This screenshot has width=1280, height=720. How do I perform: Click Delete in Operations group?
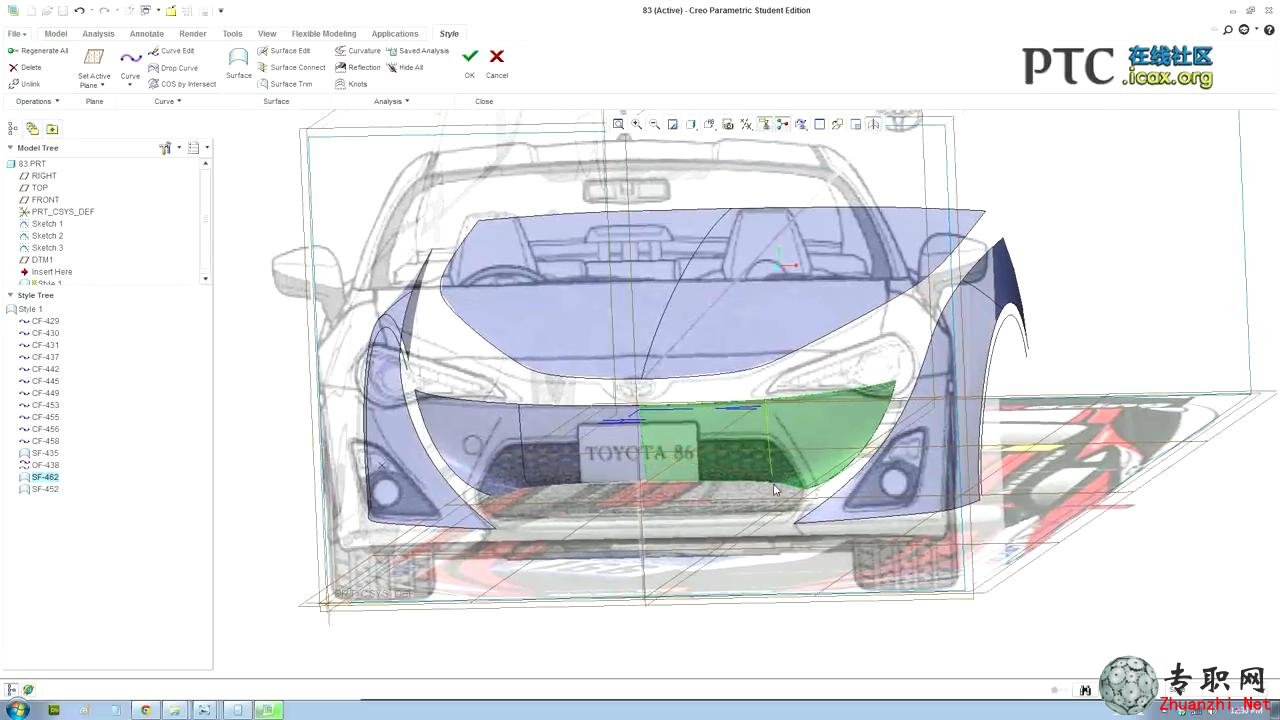(x=25, y=68)
